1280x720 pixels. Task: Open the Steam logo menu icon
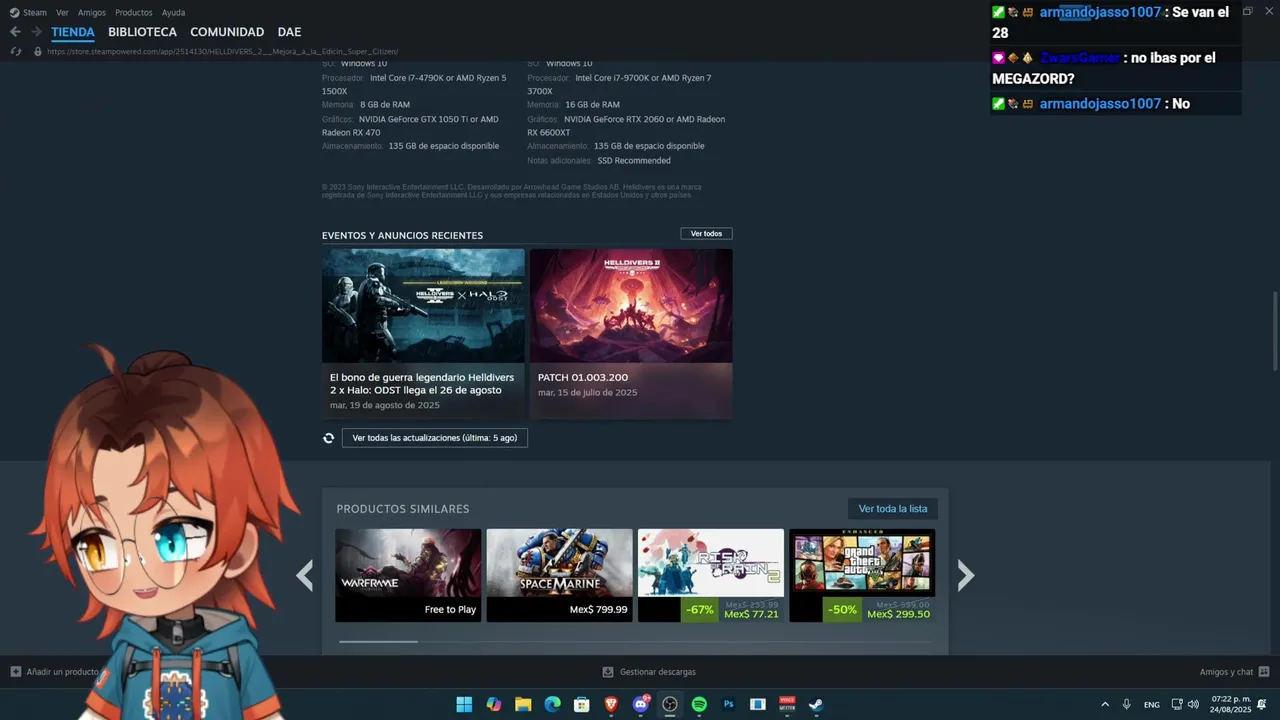pos(14,13)
